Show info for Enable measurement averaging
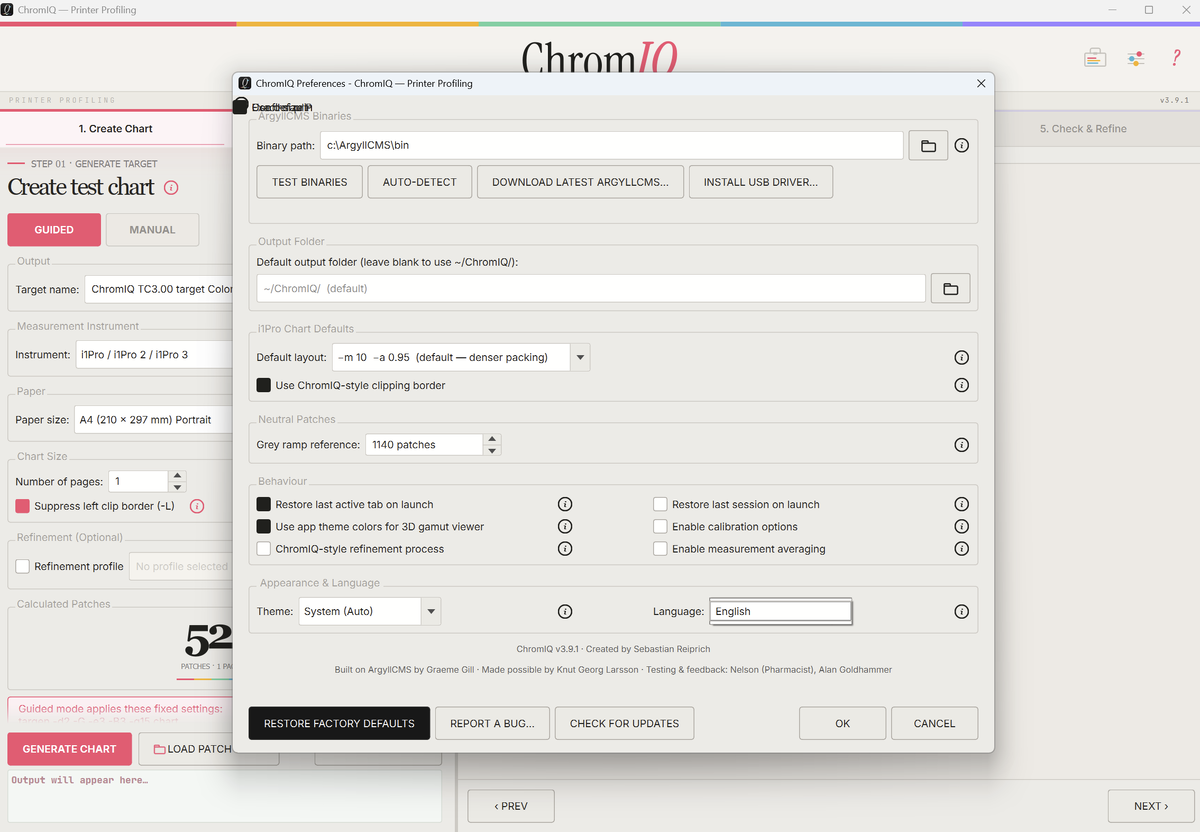 (x=962, y=549)
